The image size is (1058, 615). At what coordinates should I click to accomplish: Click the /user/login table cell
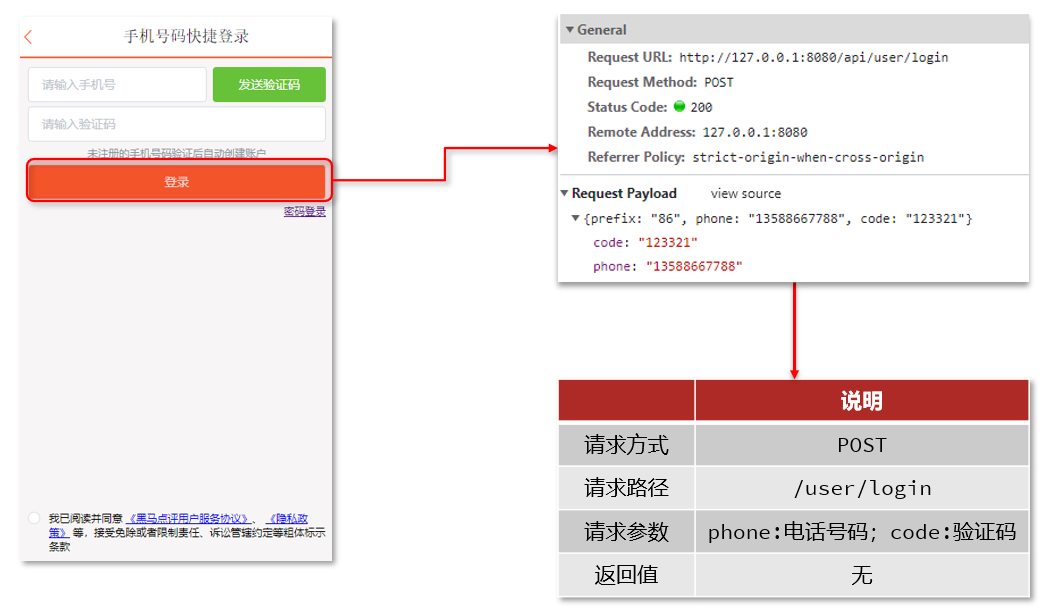pyautogui.click(x=861, y=488)
